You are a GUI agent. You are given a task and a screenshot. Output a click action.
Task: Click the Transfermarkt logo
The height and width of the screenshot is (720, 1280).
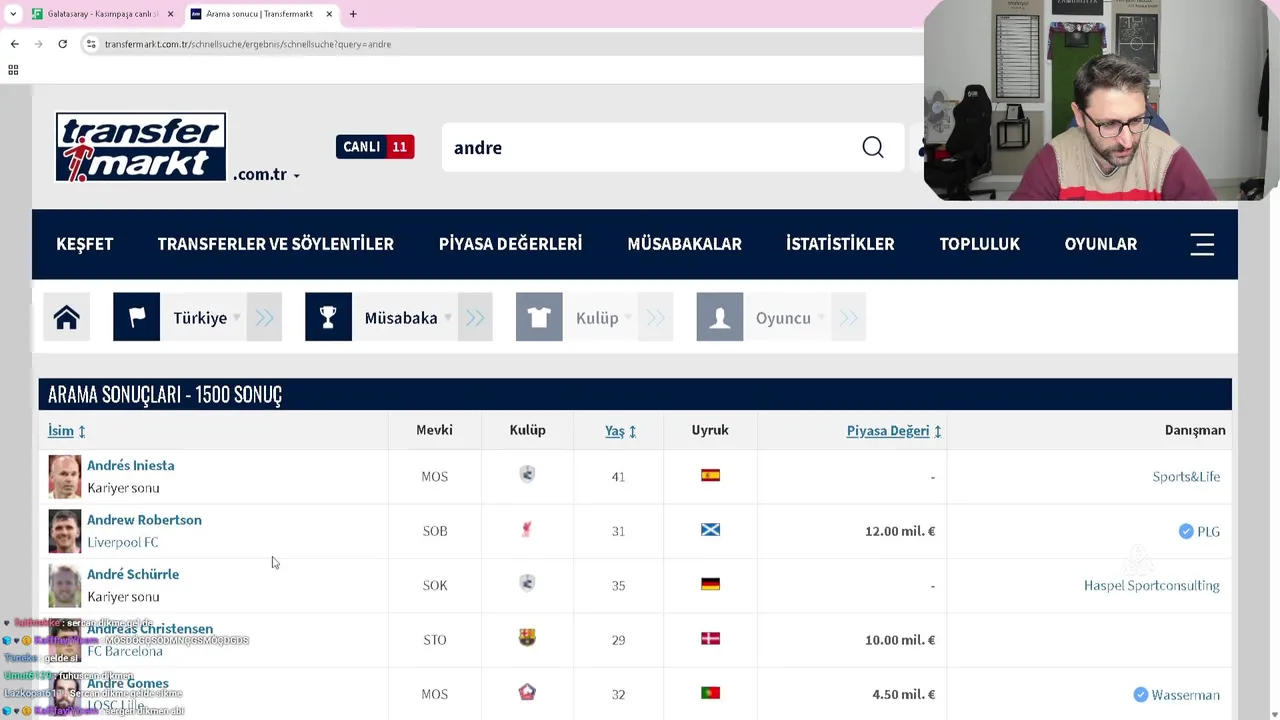141,147
